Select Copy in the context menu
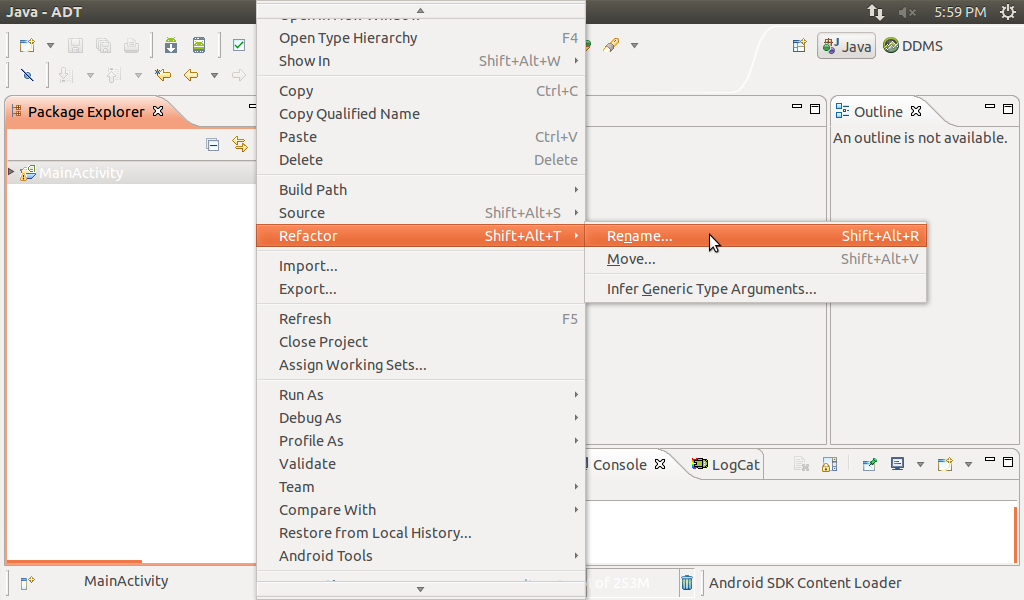The height and width of the screenshot is (600, 1024). [x=421, y=91]
